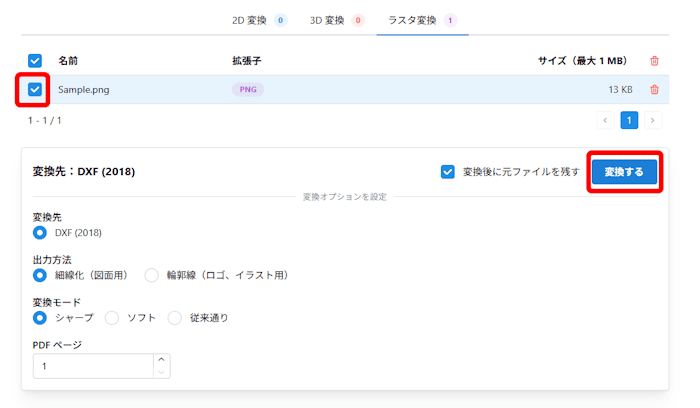Click the PNG extension badge
Image resolution: width=700 pixels, height=408 pixels.
point(248,89)
